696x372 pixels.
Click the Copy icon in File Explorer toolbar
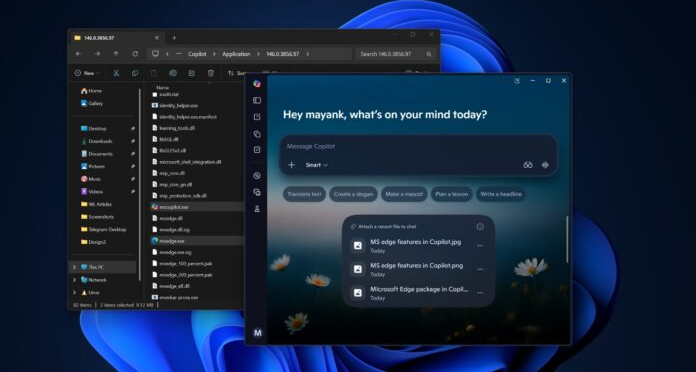(x=135, y=73)
